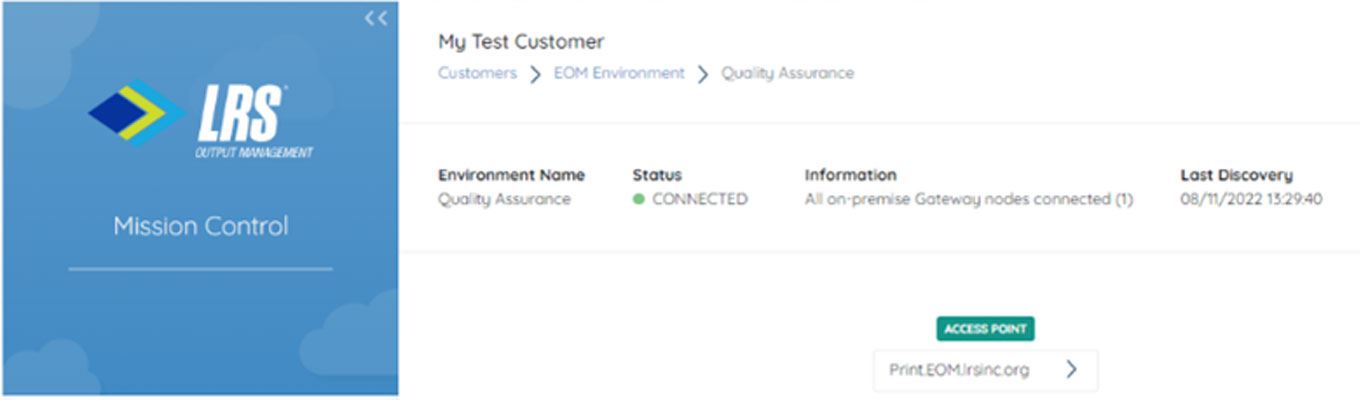Open the EOM Environment breadcrumb link
The width and height of the screenshot is (1360, 400).
(x=619, y=73)
